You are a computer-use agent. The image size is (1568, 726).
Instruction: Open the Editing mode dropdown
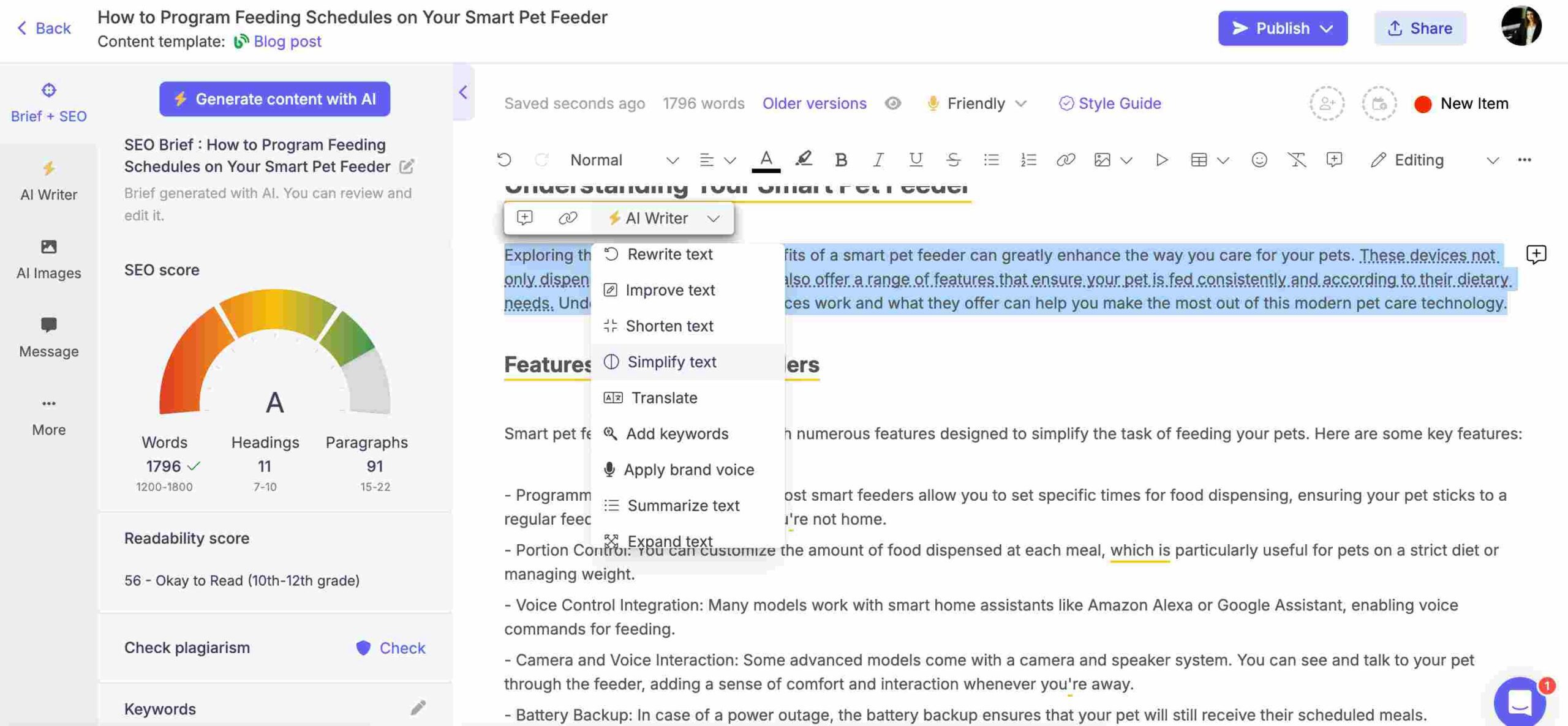pyautogui.click(x=1434, y=160)
